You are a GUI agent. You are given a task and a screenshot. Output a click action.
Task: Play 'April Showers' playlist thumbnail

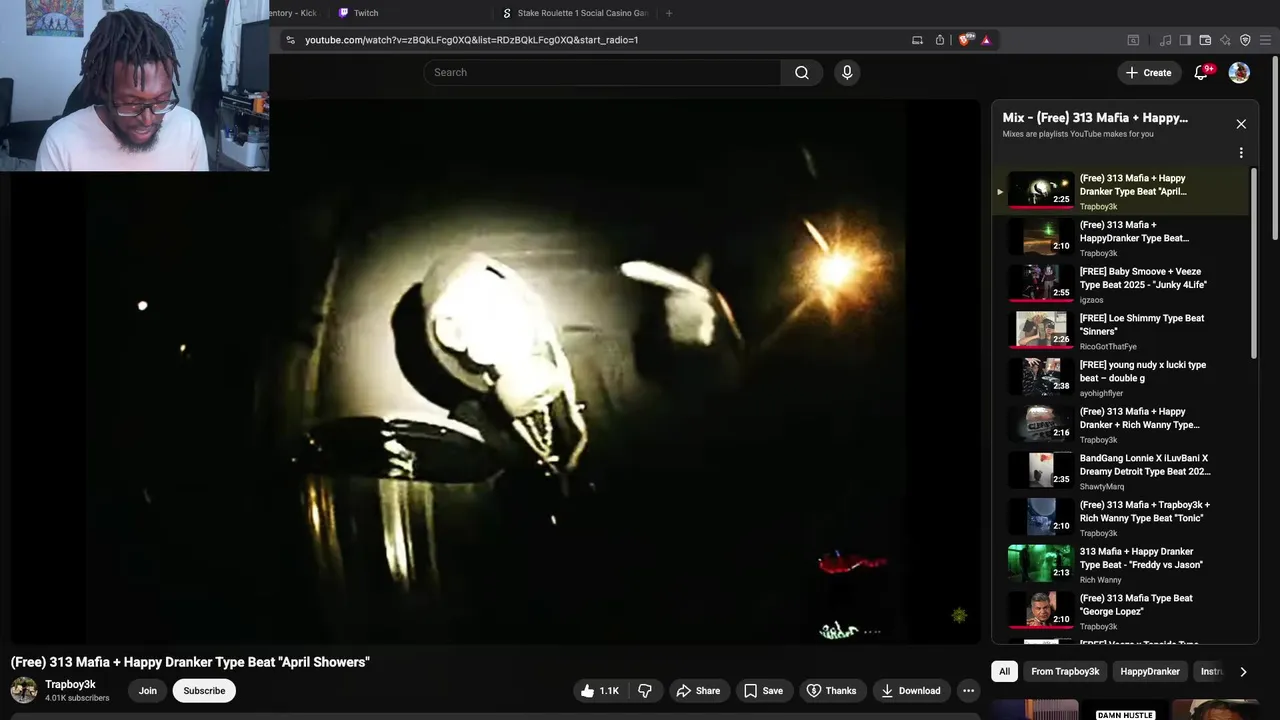pos(1041,190)
